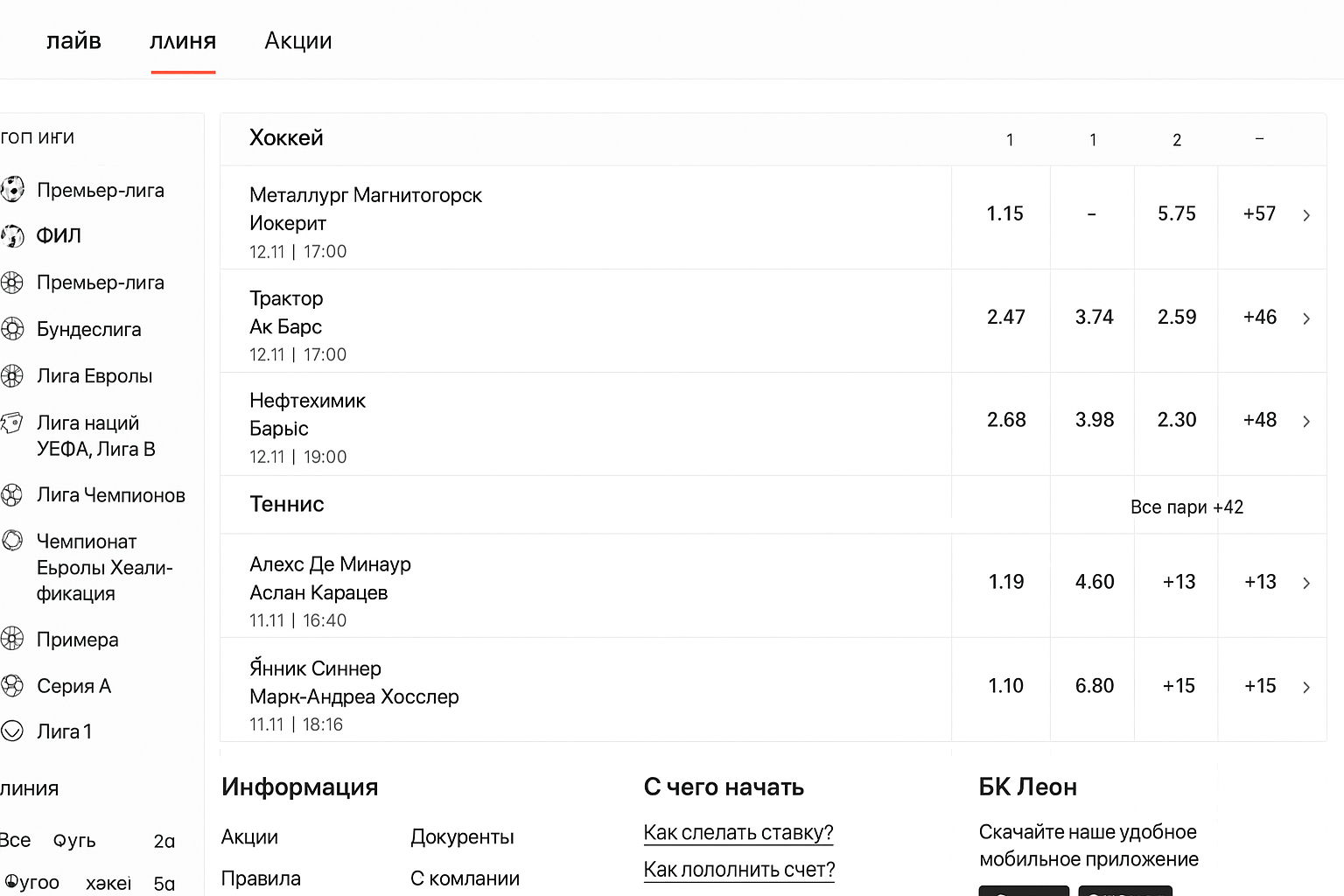Expand the Металлург Магнитогорск match arrow

pyautogui.click(x=1305, y=215)
